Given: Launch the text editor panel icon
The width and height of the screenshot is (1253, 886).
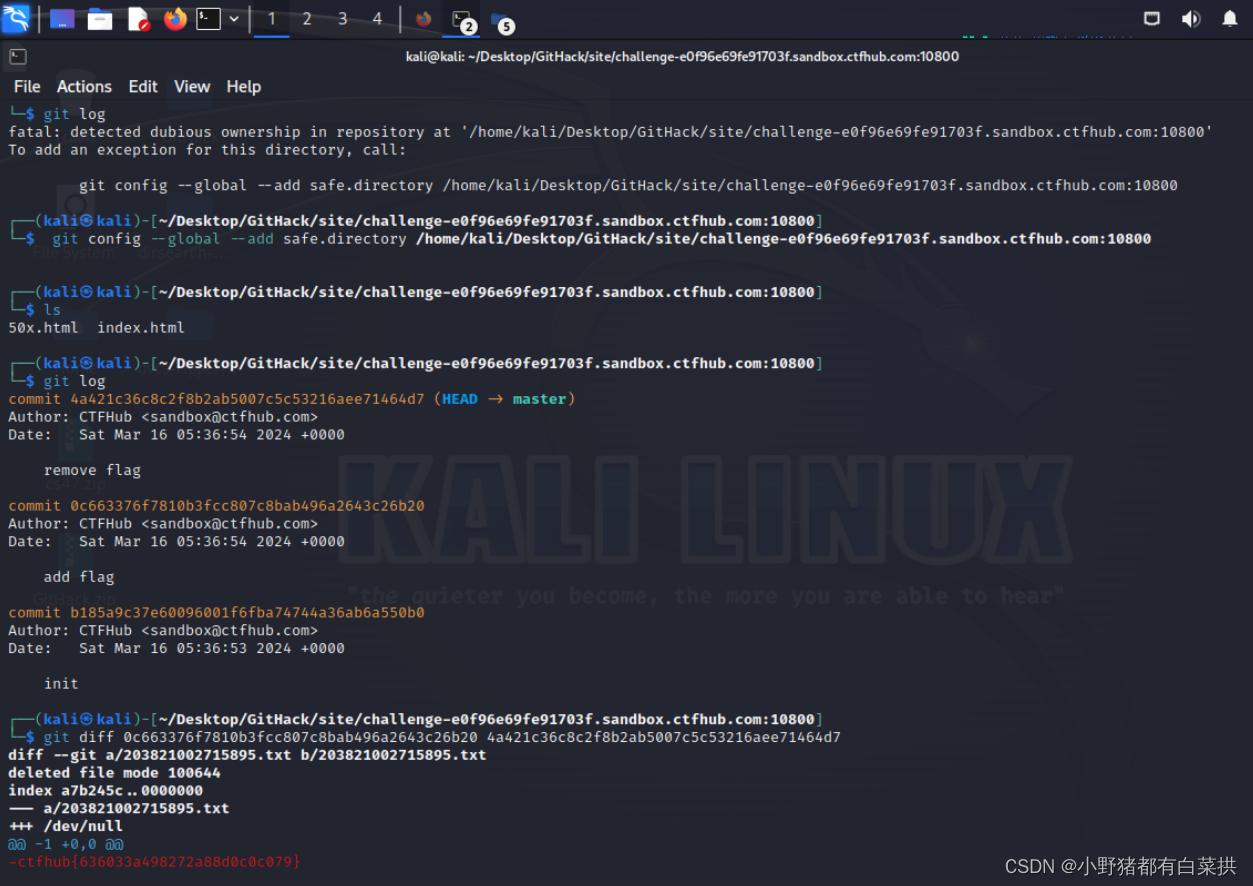Looking at the screenshot, I should tap(139, 18).
